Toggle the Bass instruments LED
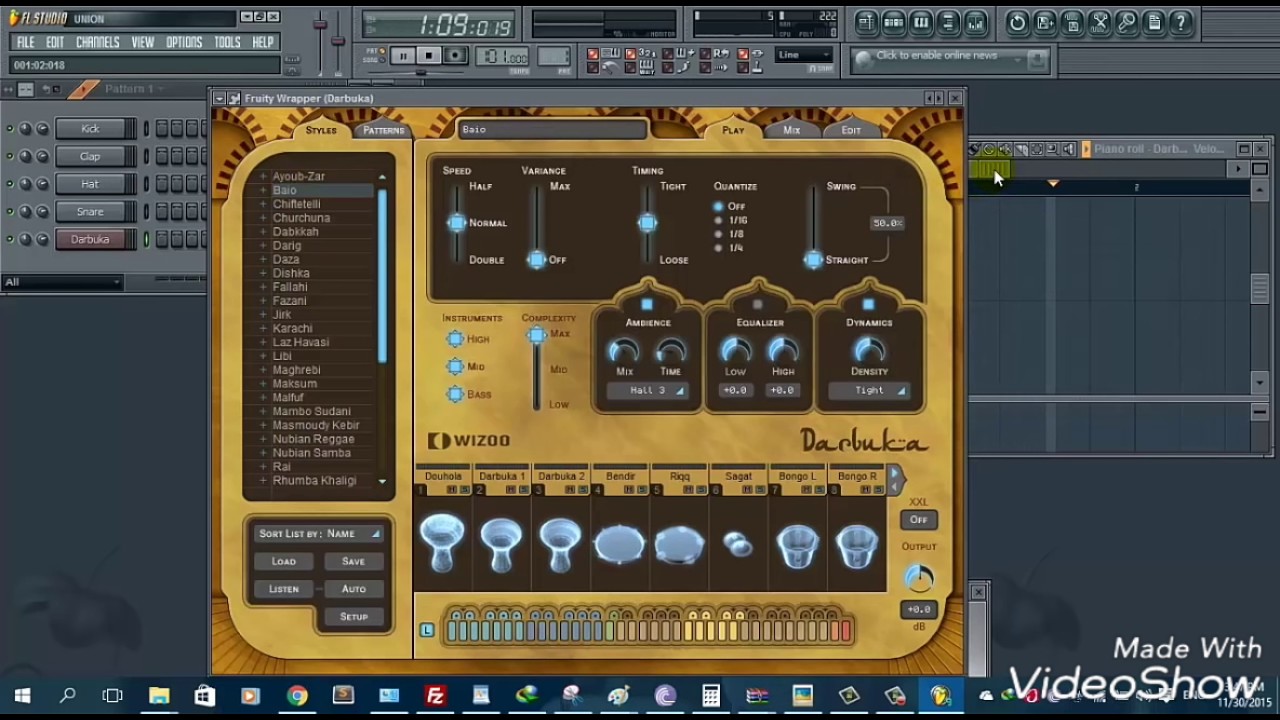This screenshot has width=1280, height=720. 455,395
